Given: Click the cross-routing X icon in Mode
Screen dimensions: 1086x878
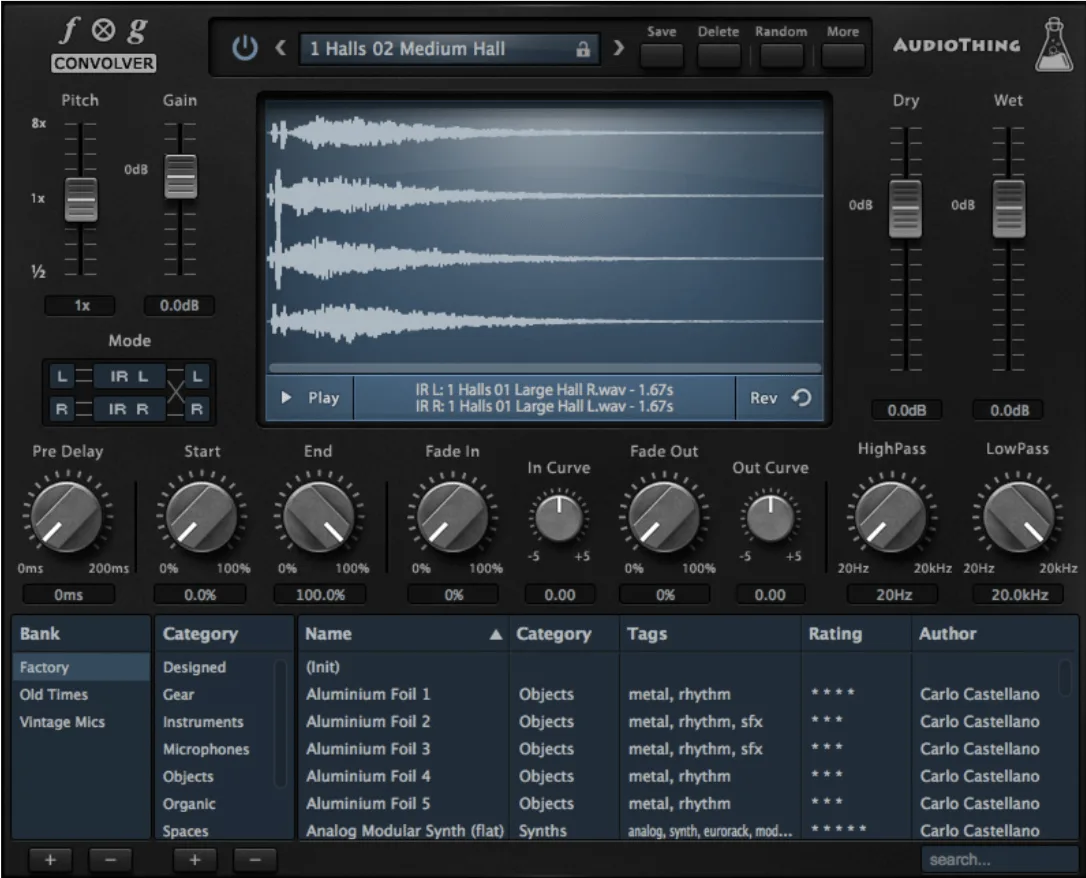Looking at the screenshot, I should pyautogui.click(x=176, y=393).
